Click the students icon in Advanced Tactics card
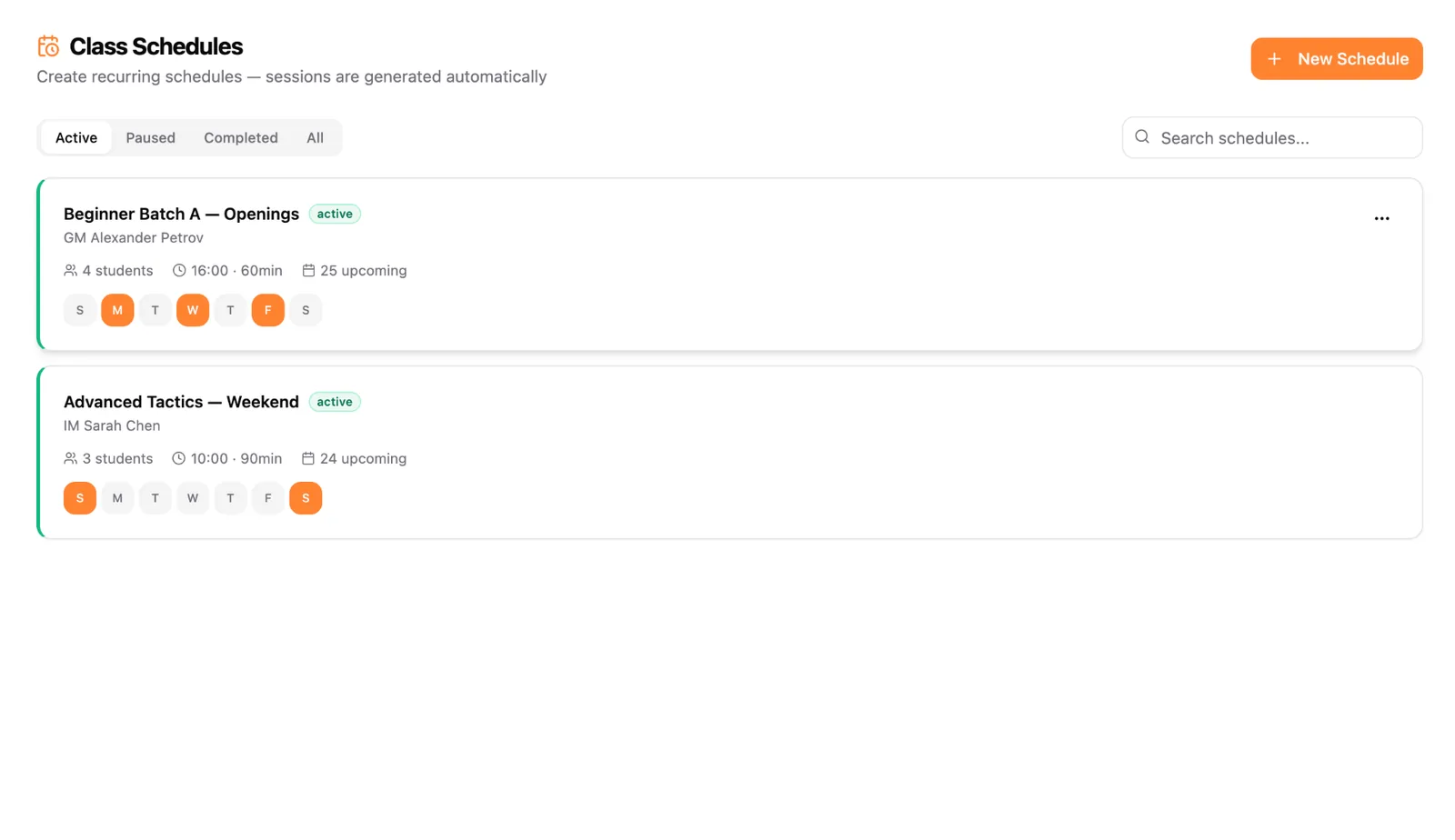Screen dimensions: 1455x840 pyautogui.click(x=70, y=459)
